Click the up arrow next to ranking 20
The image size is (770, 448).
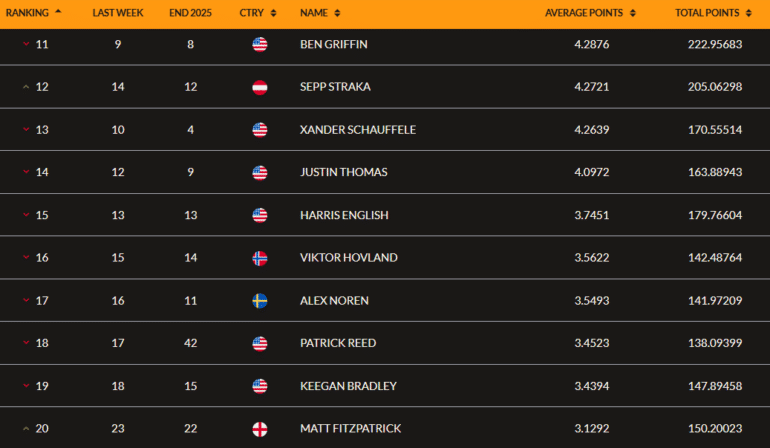(x=26, y=429)
